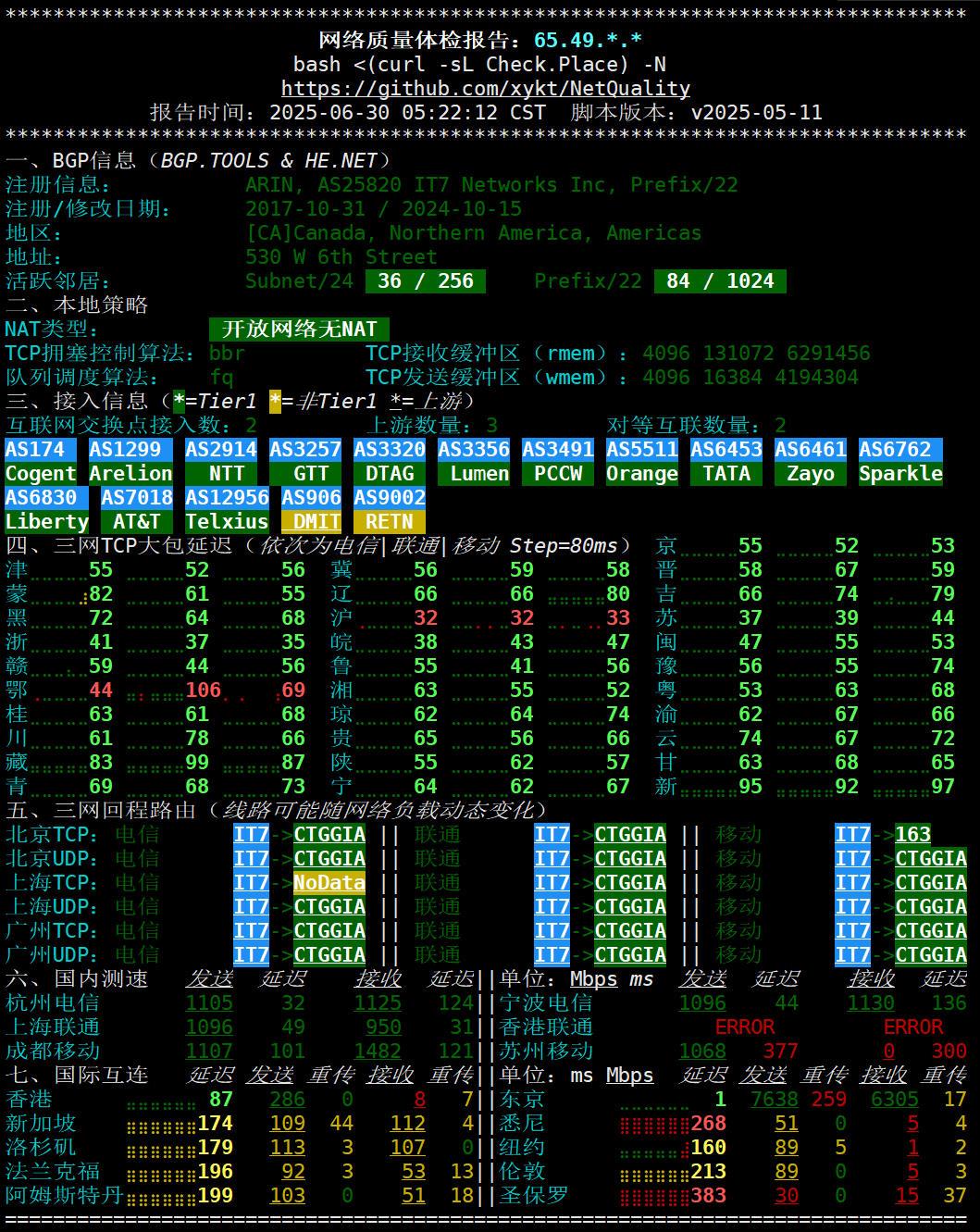Select 上海联通 receive speed 950
The image size is (980, 1232).
coord(383,1027)
